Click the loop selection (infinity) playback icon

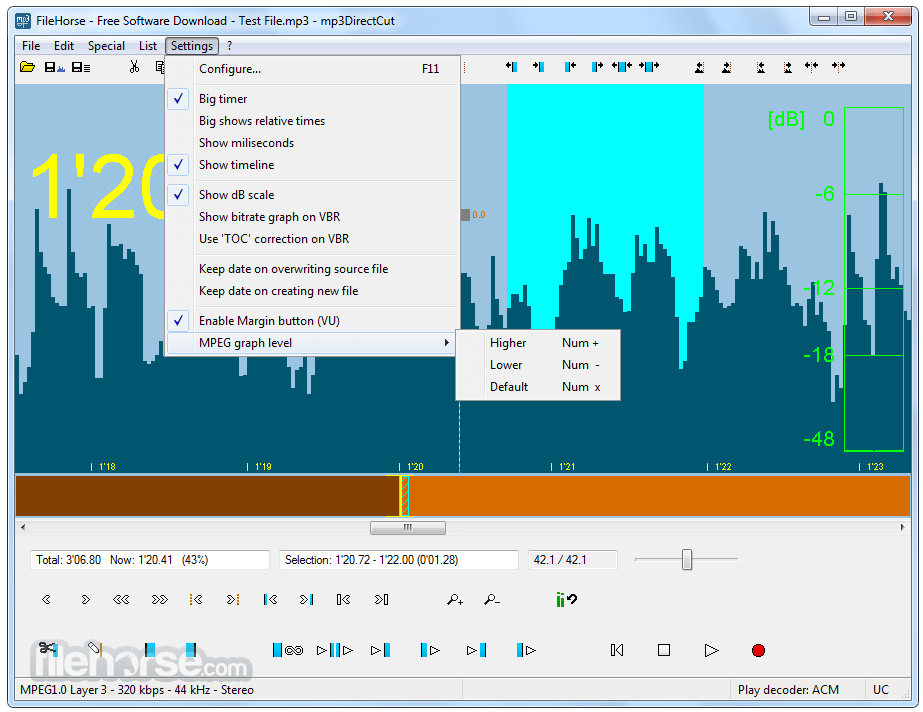point(288,650)
